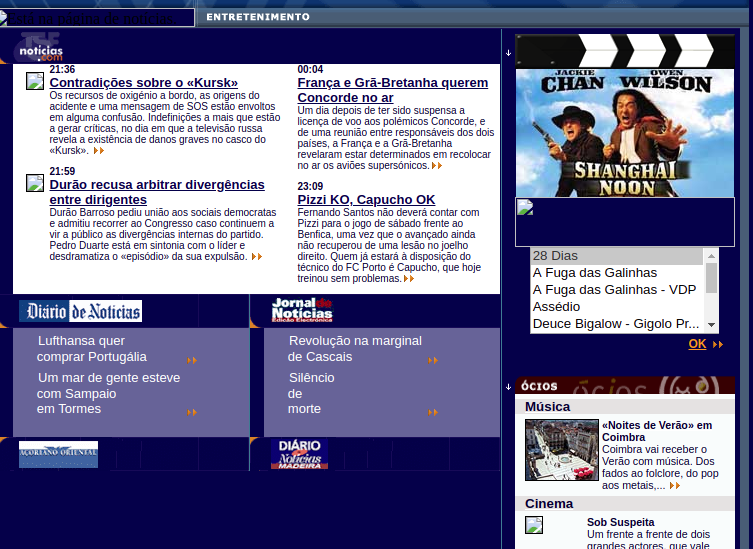Open the TSF noticias.com logo
Image resolution: width=753 pixels, height=549 pixels.
(41, 48)
